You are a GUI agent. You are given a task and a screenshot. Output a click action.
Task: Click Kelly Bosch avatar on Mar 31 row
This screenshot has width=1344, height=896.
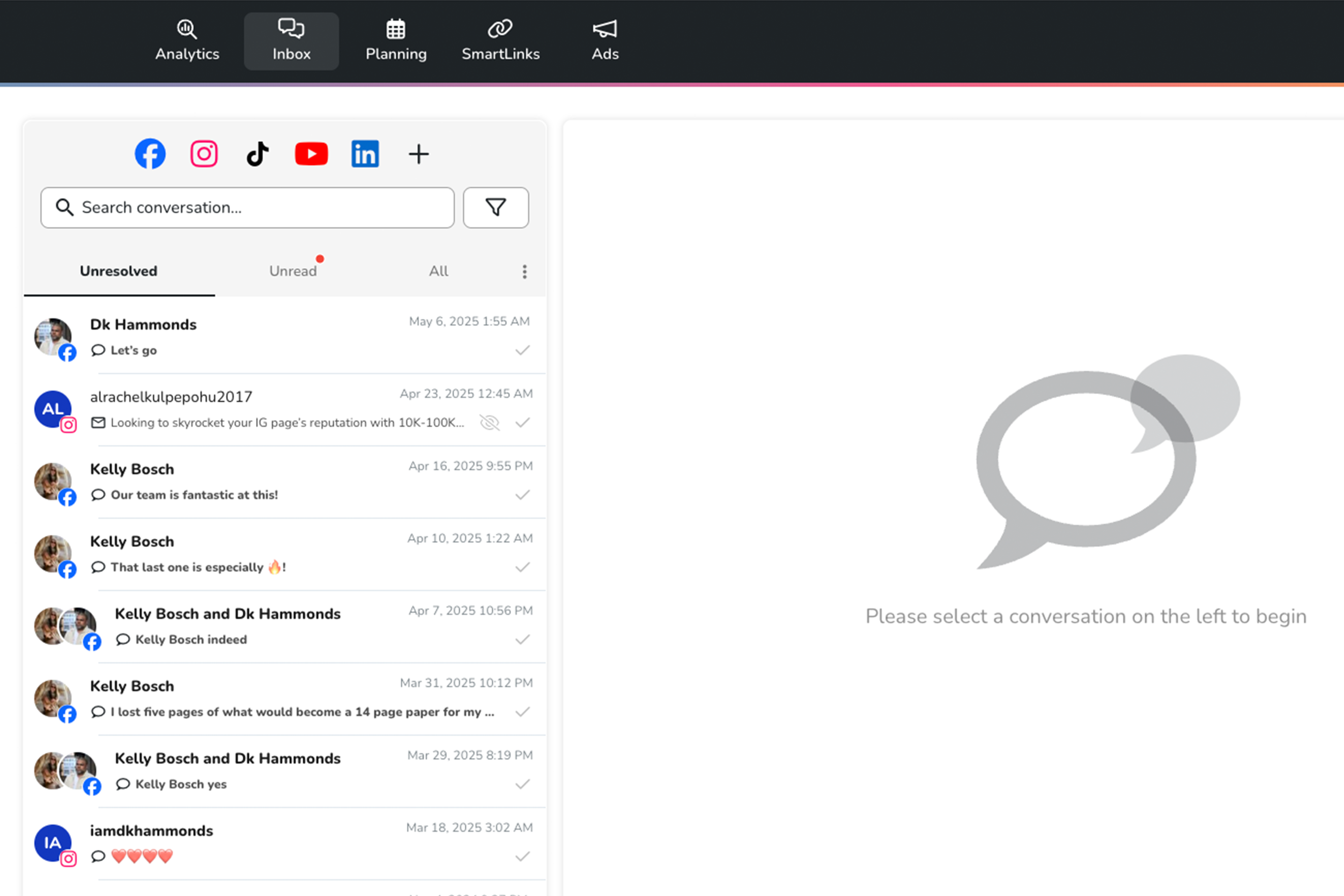click(53, 698)
